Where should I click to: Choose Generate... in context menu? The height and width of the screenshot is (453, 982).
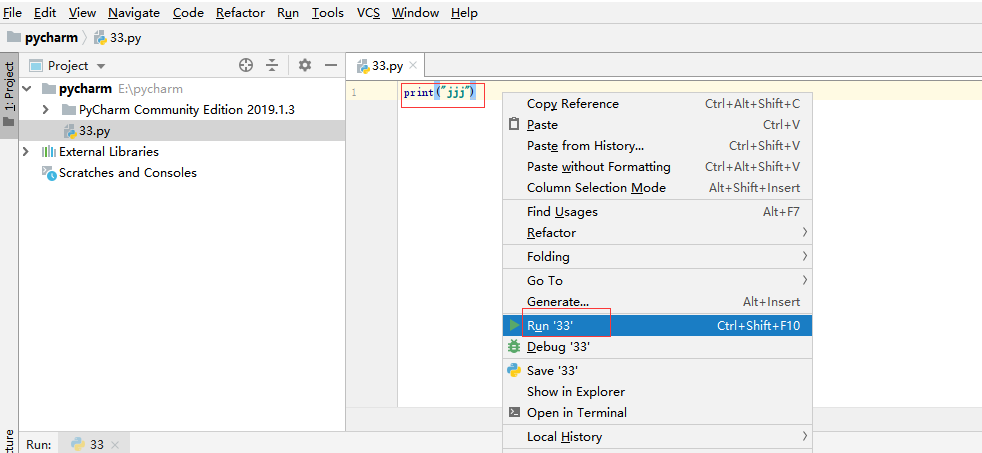(658, 301)
